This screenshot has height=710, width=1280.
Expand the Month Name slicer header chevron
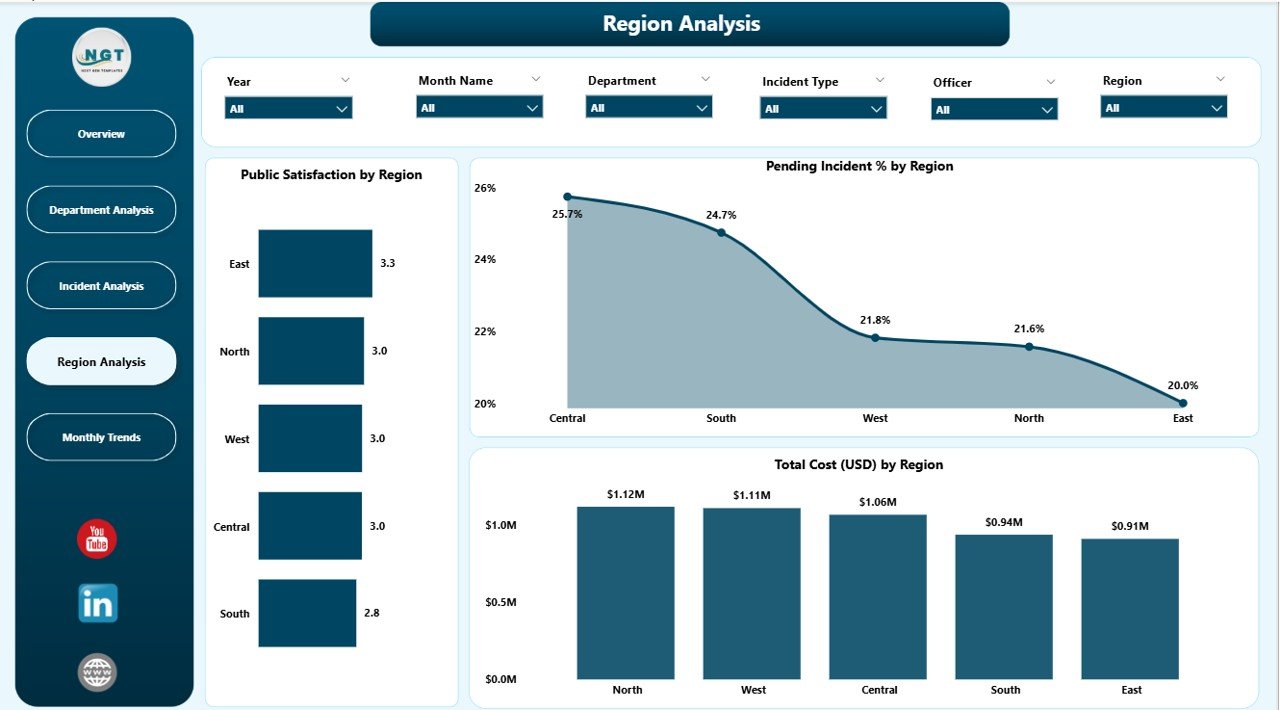point(535,79)
